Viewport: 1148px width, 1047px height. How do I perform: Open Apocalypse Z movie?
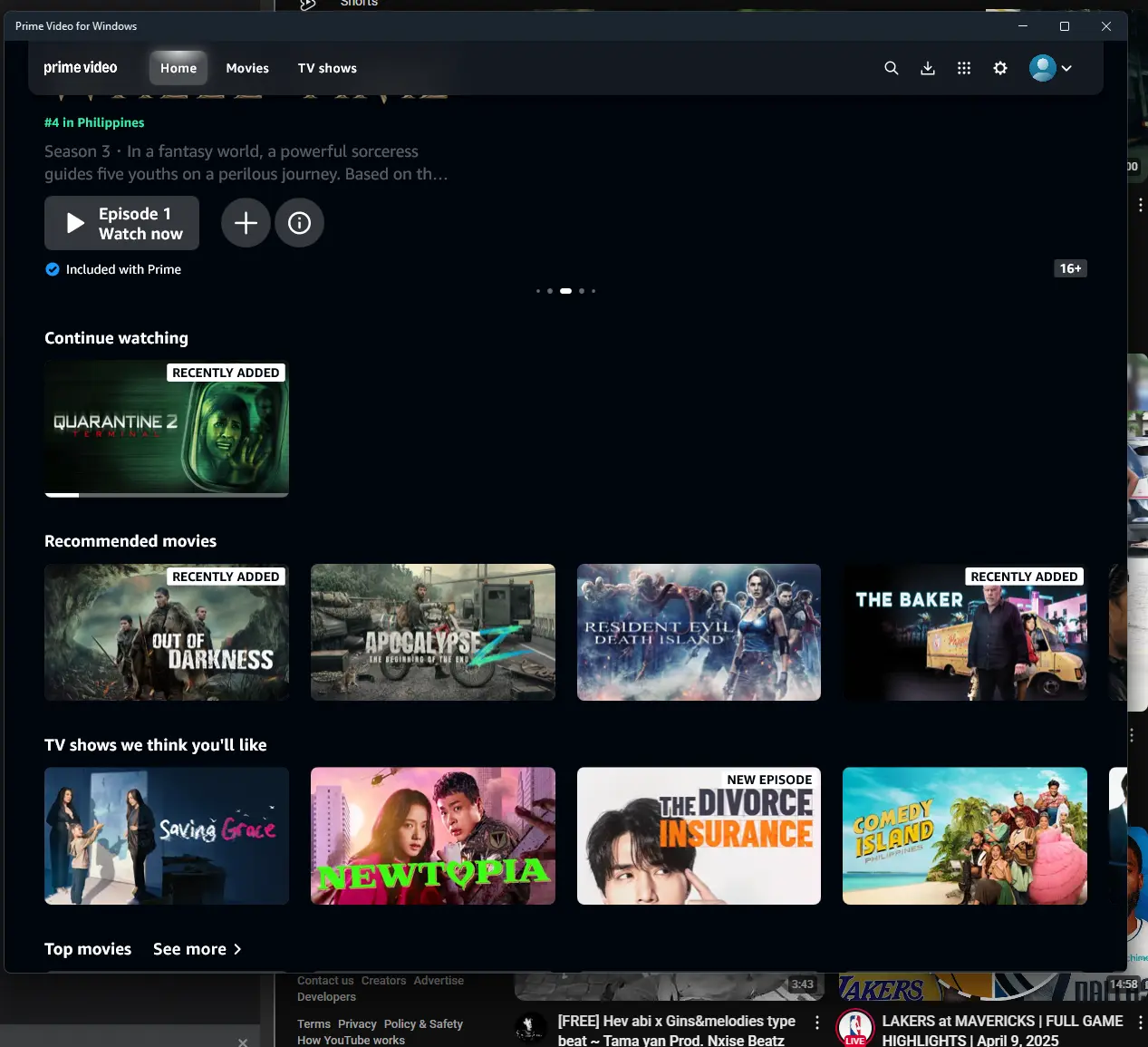coord(433,632)
